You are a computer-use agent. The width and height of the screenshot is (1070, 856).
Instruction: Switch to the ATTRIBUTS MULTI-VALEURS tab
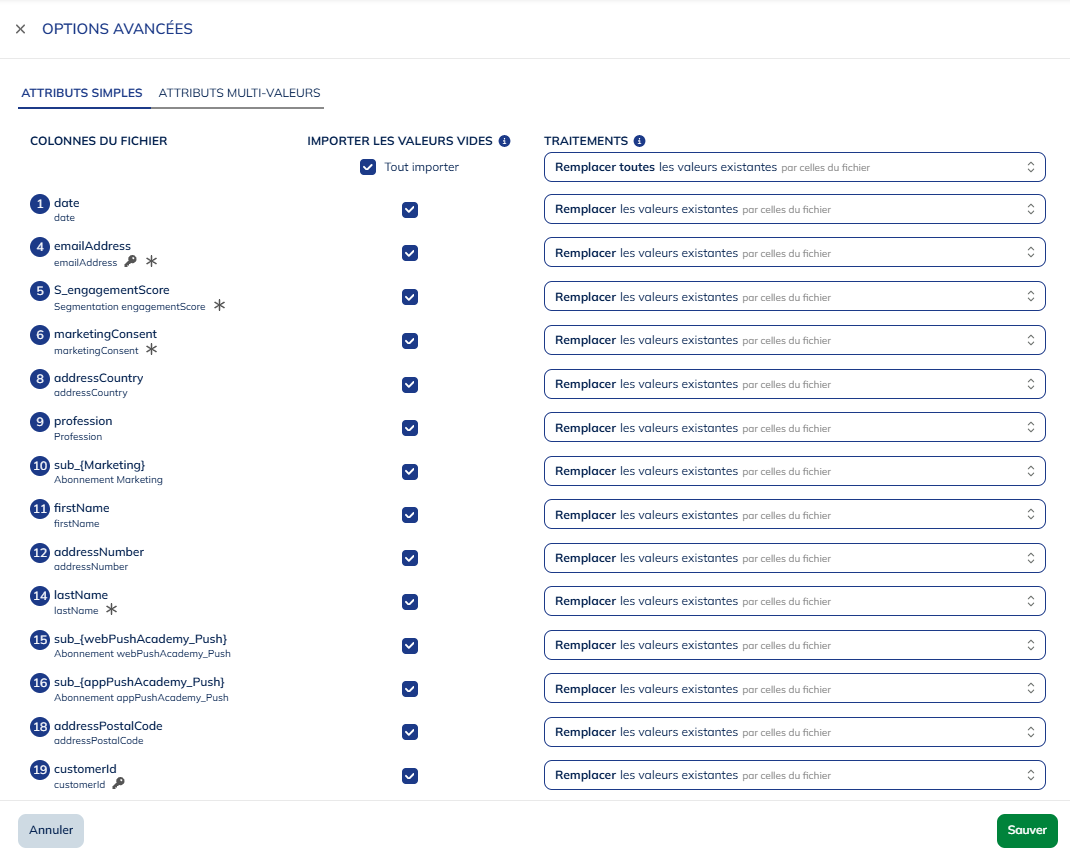239,93
